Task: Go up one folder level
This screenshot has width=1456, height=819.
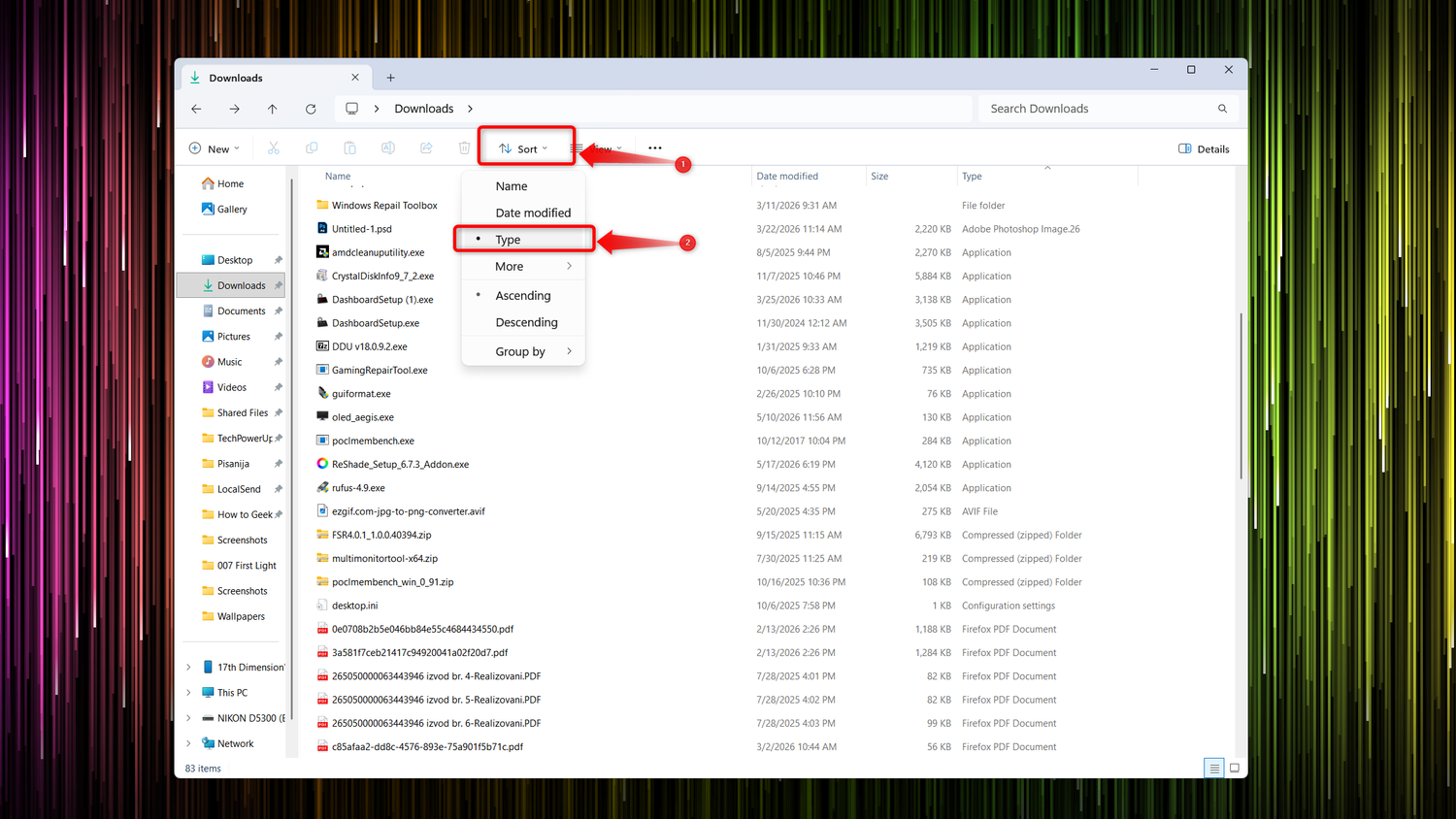Action: pyautogui.click(x=272, y=109)
